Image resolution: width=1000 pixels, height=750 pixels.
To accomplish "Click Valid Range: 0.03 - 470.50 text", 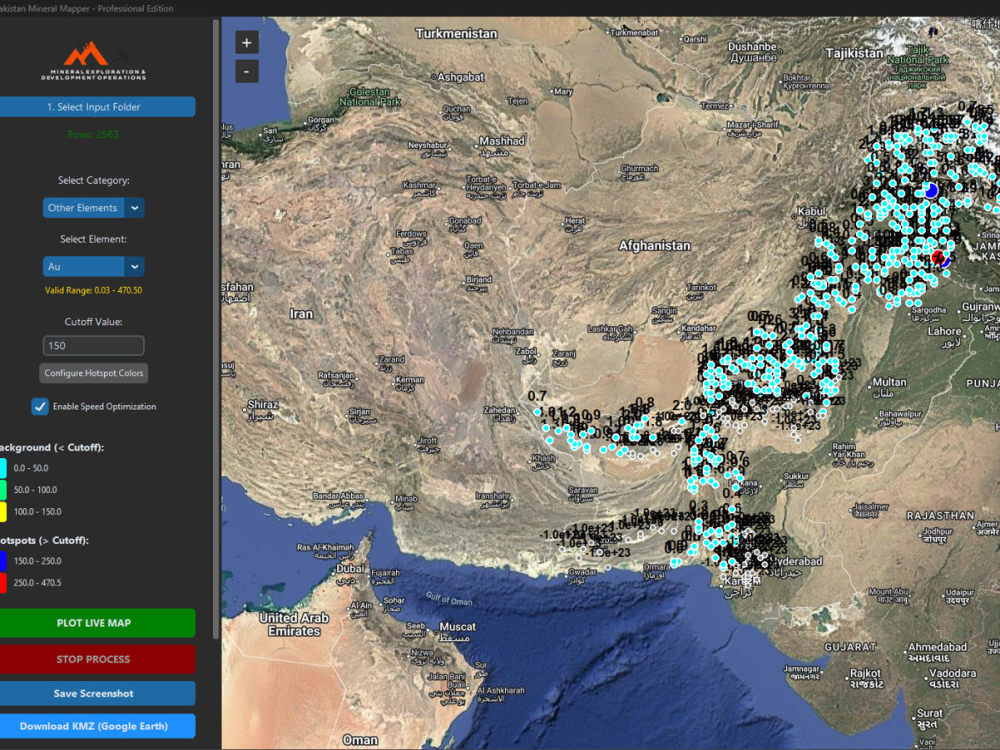I will coord(93,290).
